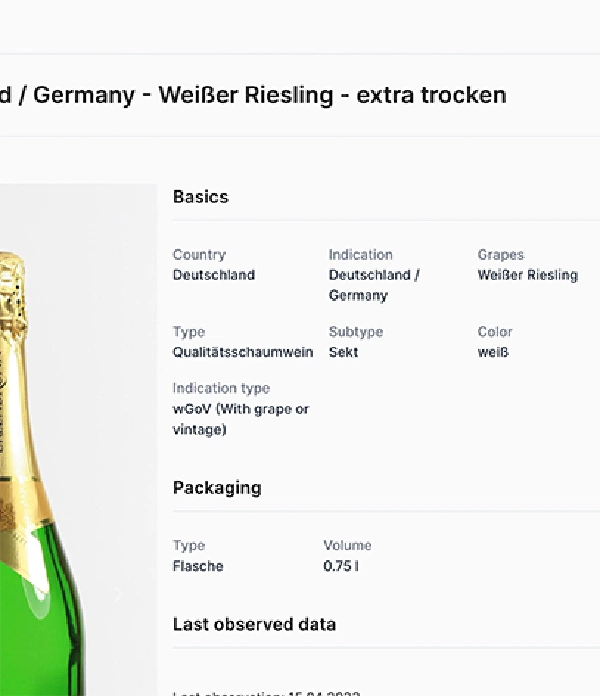Click the Qualitätsschaumwein type value

pyautogui.click(x=243, y=352)
